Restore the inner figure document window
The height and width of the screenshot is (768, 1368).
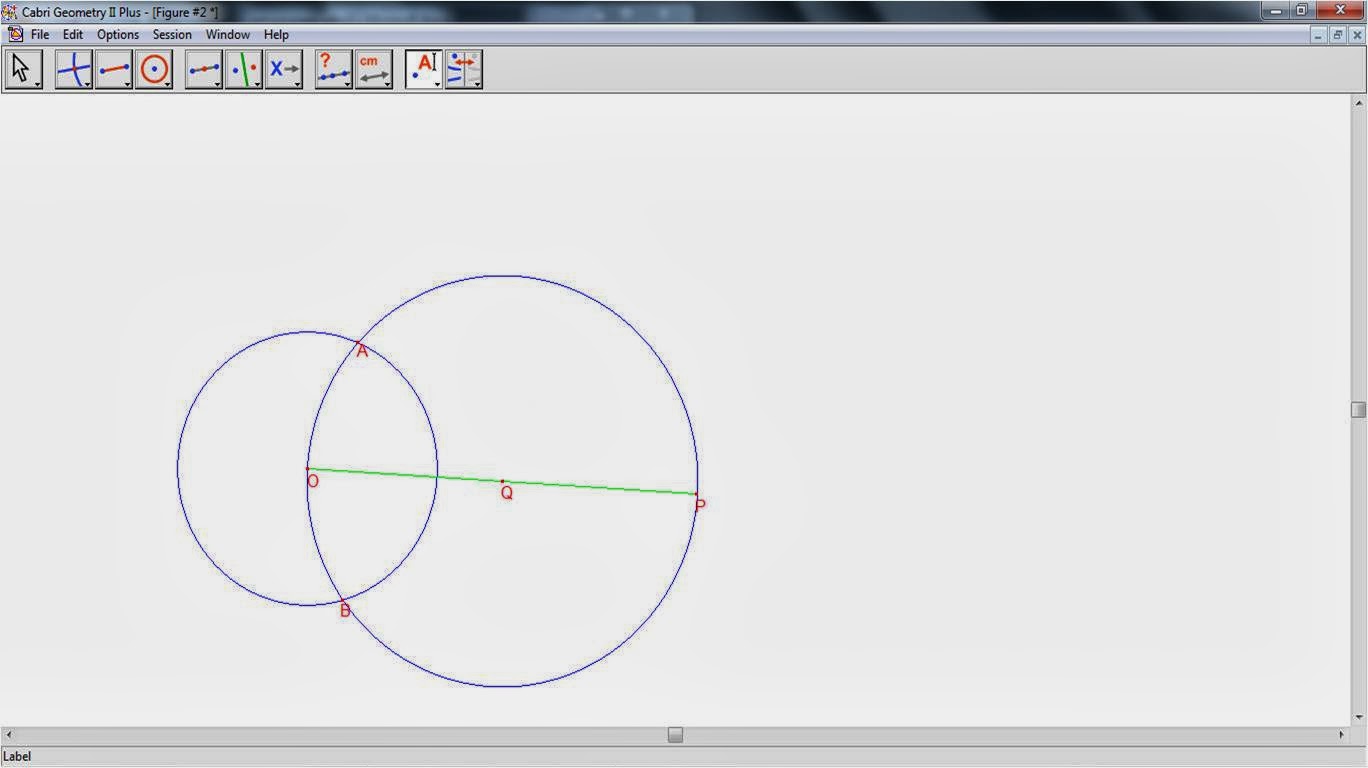tap(1338, 35)
